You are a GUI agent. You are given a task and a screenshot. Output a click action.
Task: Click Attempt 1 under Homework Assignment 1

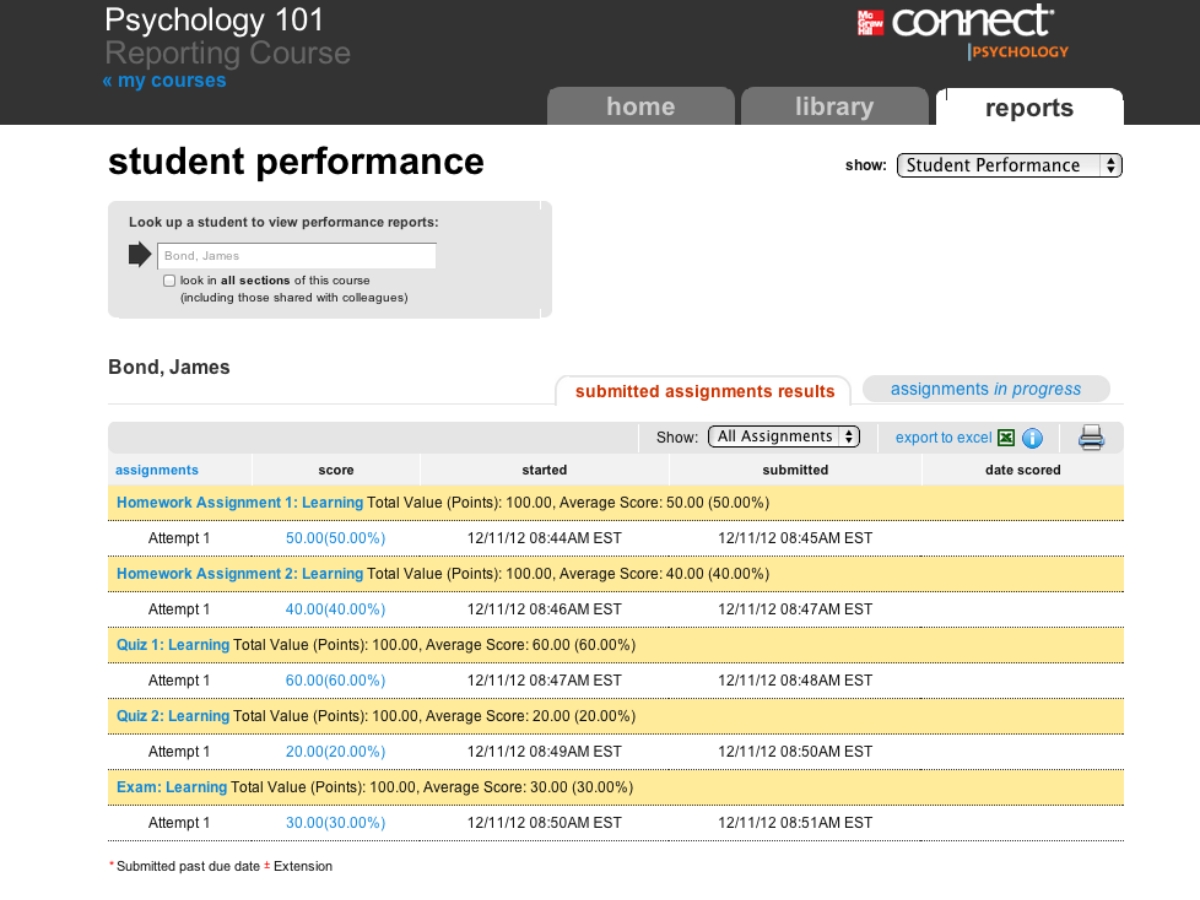coord(179,538)
